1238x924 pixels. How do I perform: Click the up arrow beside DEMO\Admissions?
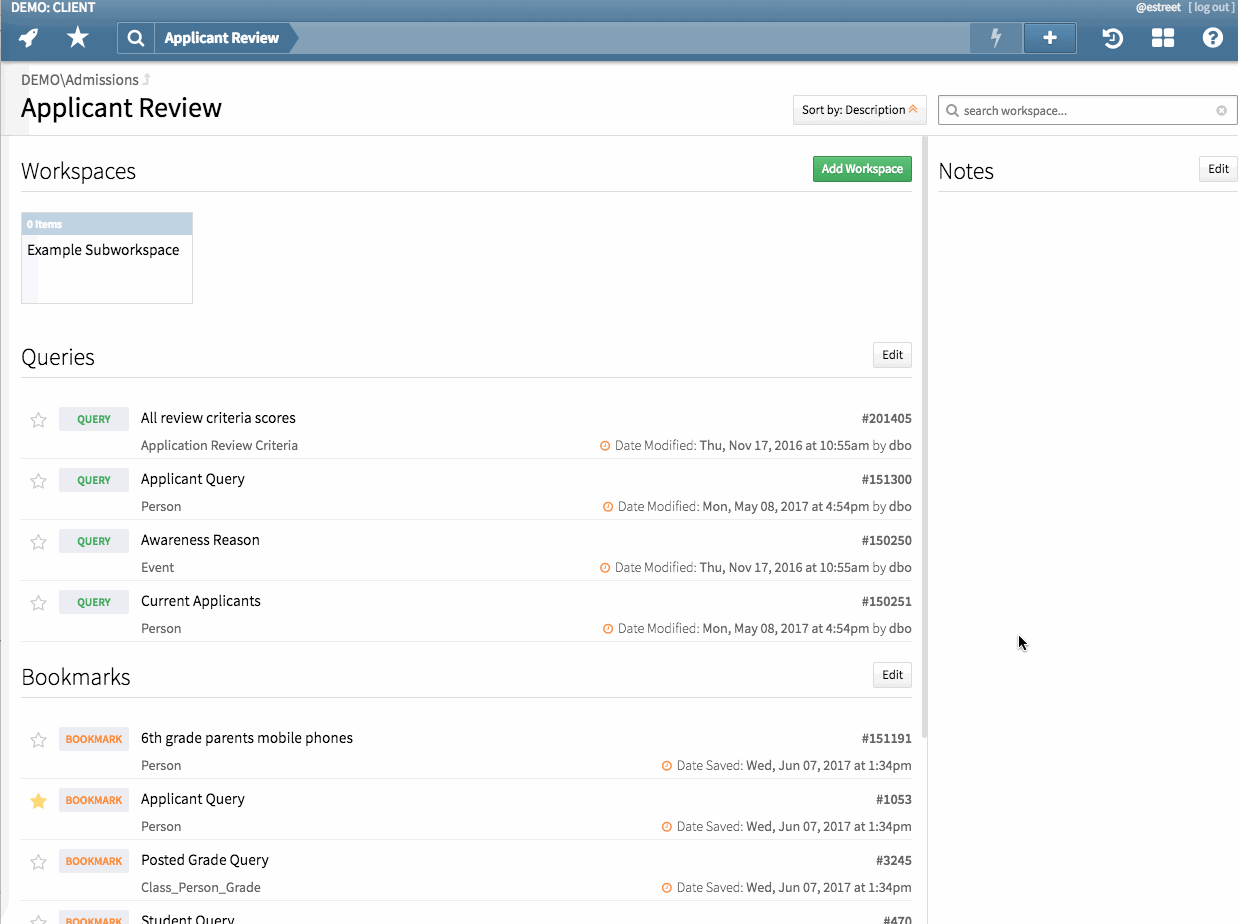147,79
